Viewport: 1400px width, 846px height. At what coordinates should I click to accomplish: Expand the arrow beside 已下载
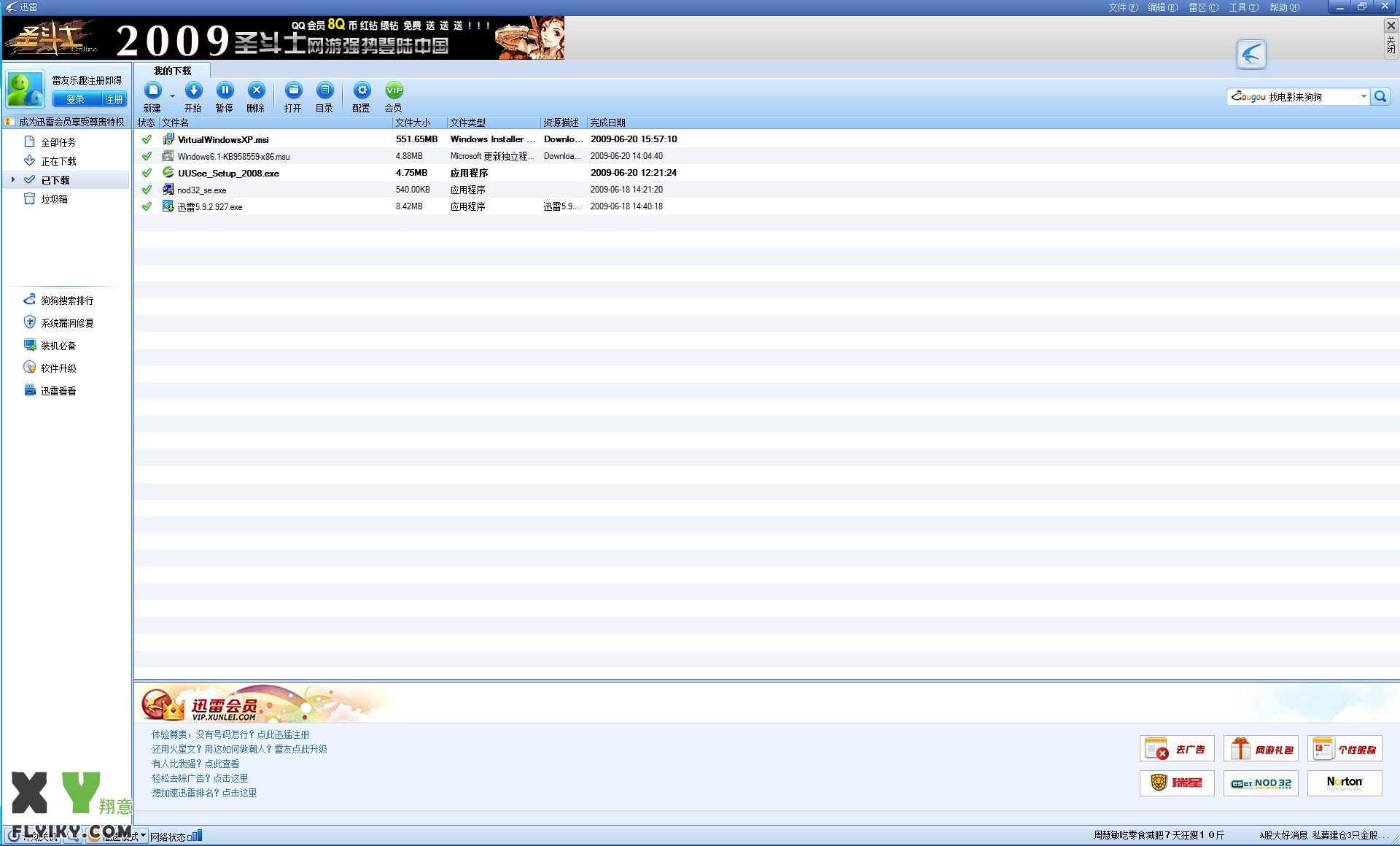pos(12,179)
